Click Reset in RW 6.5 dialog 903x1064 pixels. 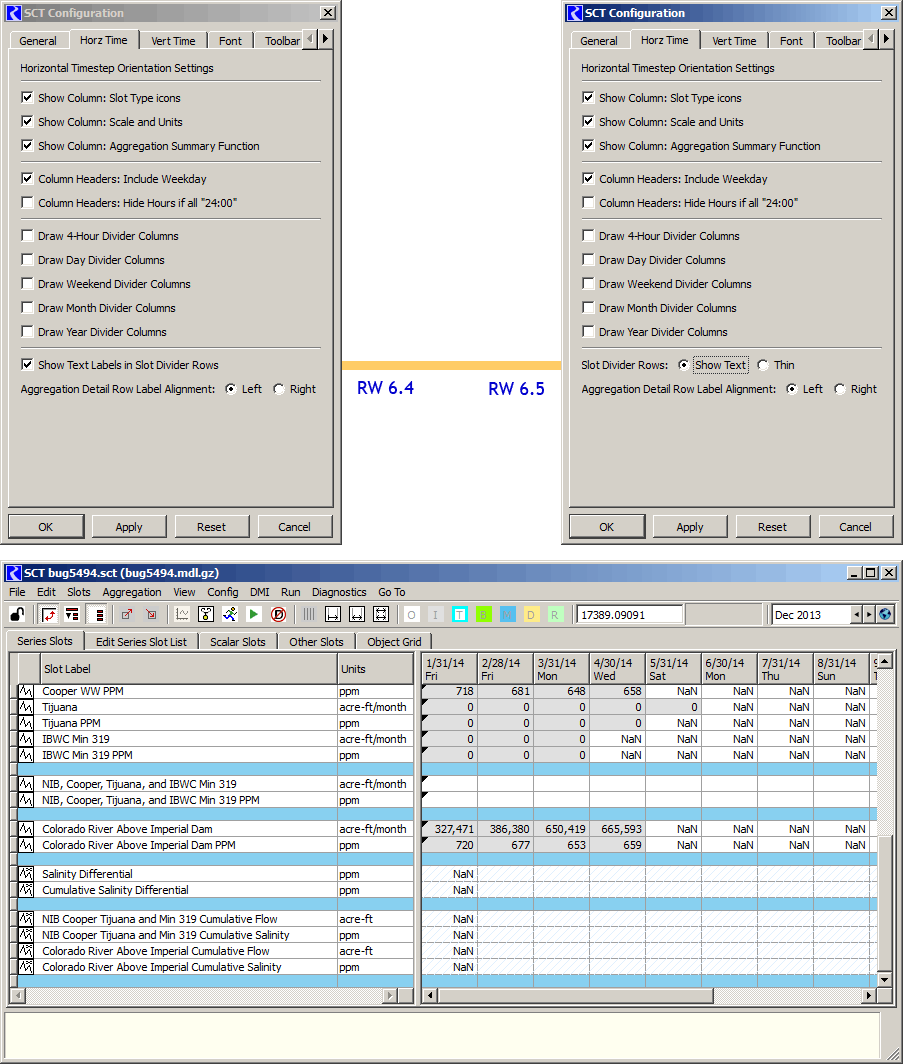772,527
